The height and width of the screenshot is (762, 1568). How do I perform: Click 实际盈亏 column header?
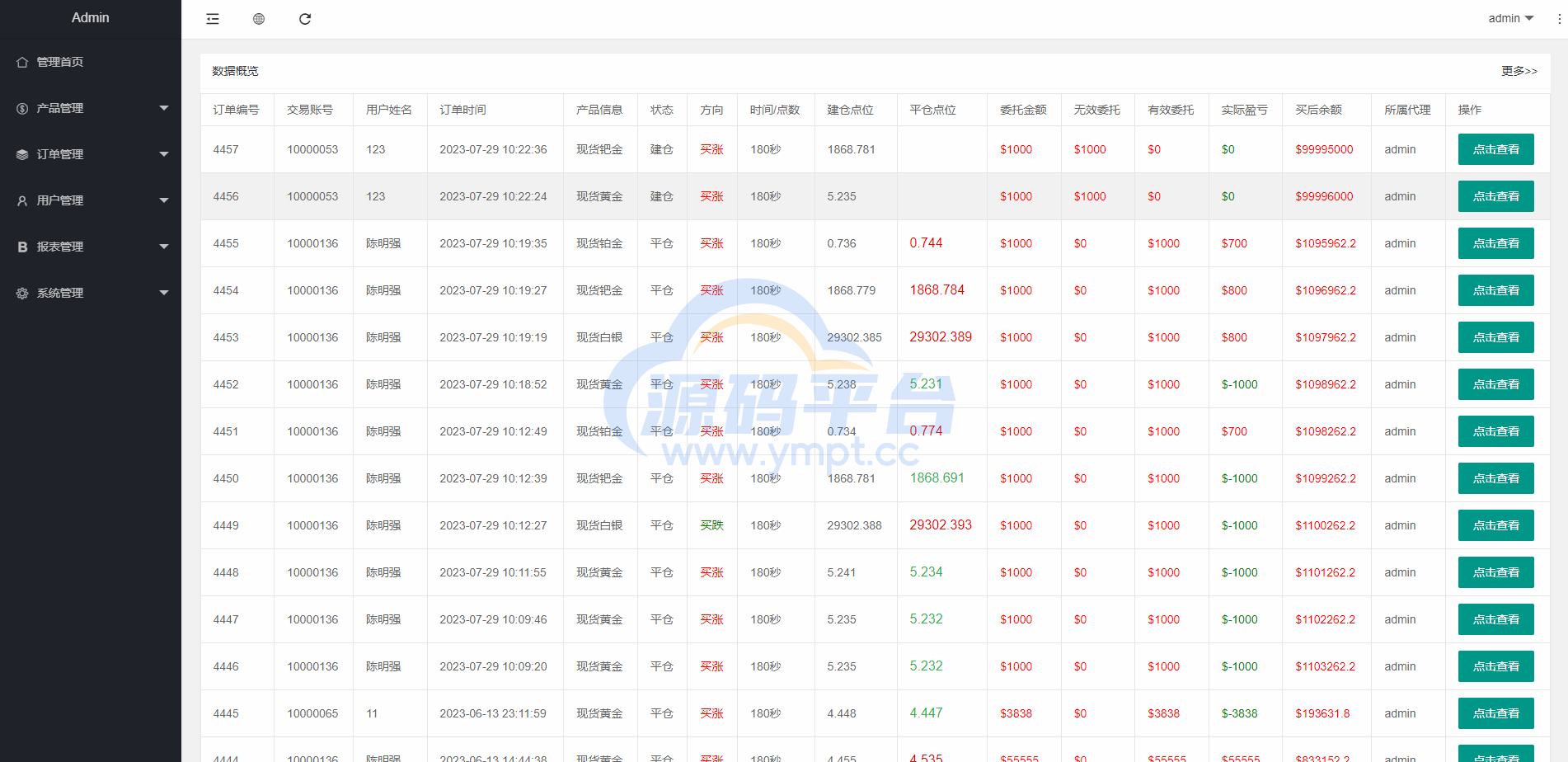click(x=1244, y=110)
